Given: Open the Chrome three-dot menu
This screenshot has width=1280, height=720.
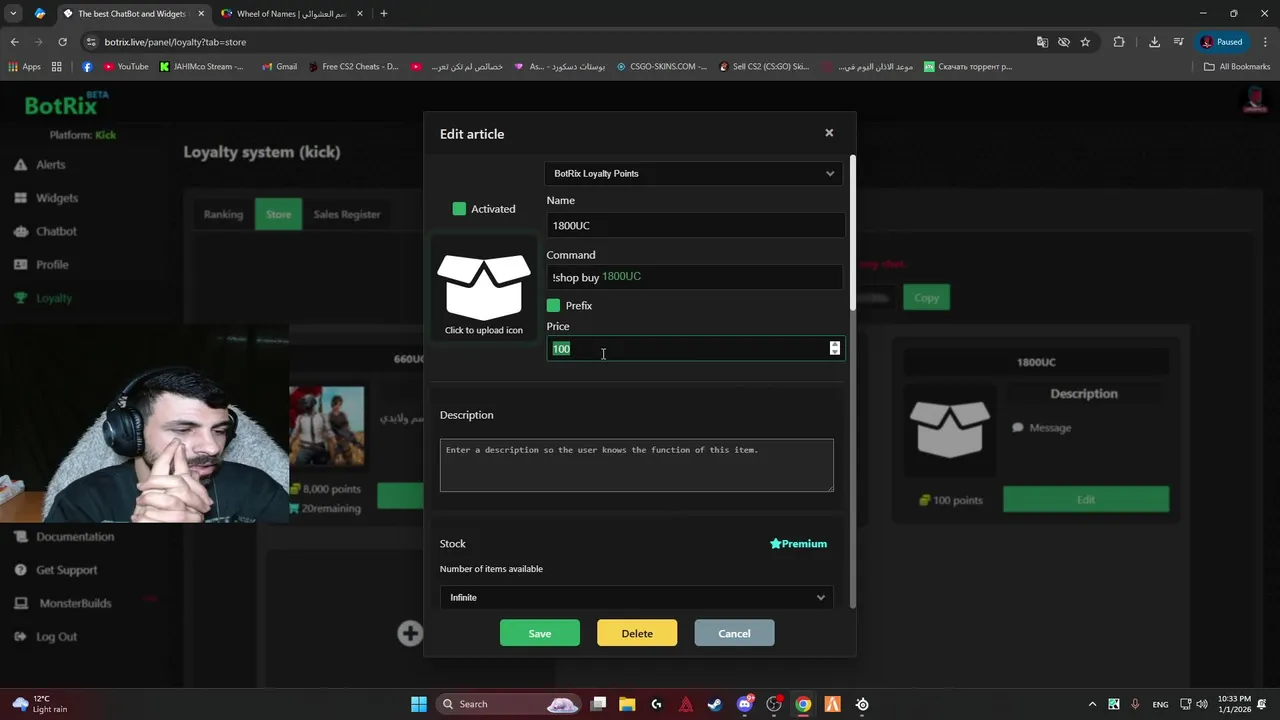Looking at the screenshot, I should click(x=1266, y=42).
